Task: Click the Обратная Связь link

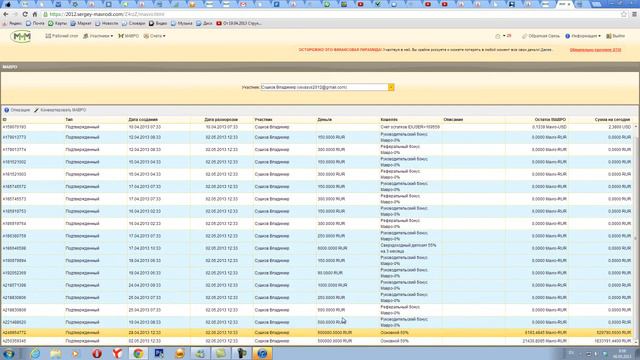Action: pyautogui.click(x=541, y=36)
